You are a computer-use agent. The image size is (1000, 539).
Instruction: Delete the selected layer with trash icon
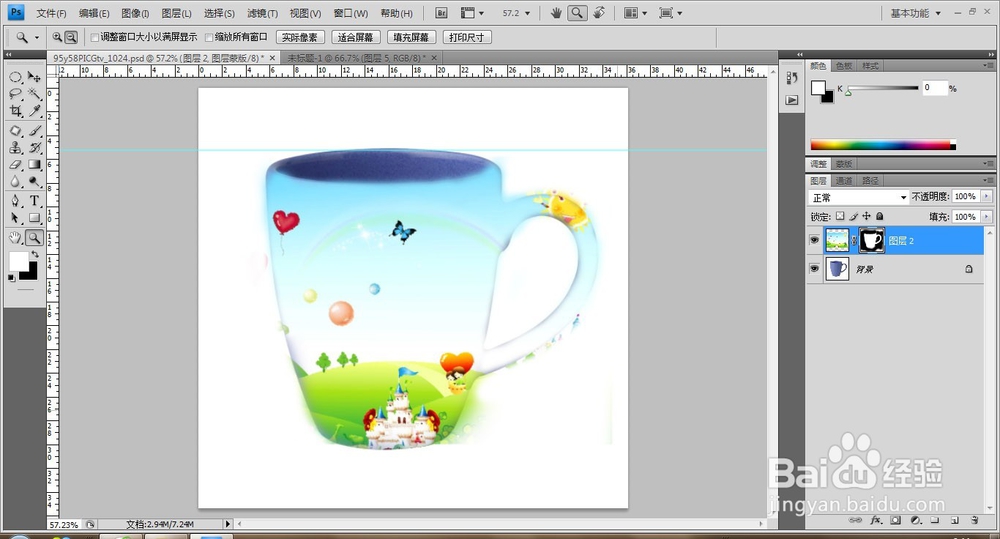[x=974, y=521]
